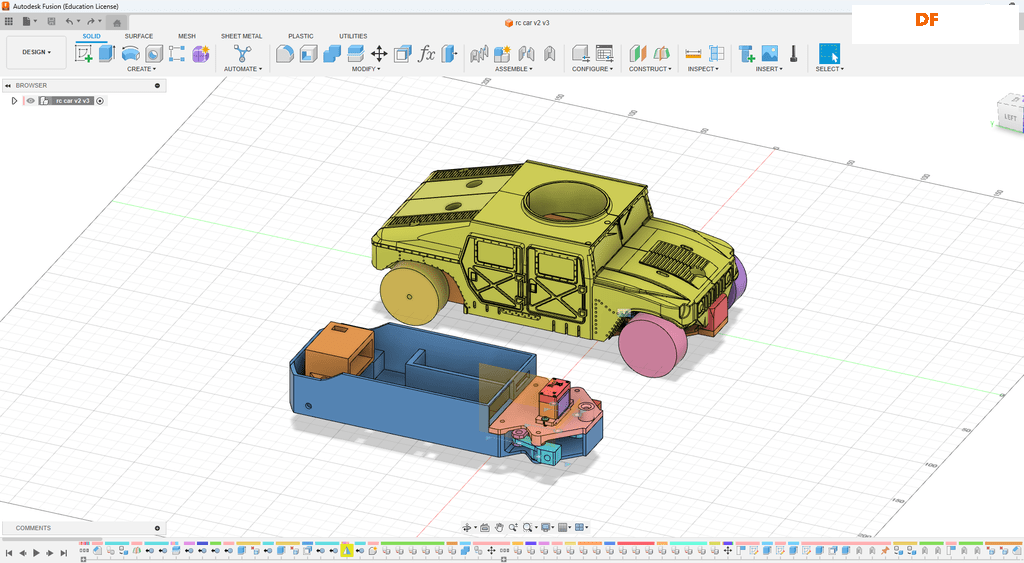Click the Pan hand tool

coord(499,527)
